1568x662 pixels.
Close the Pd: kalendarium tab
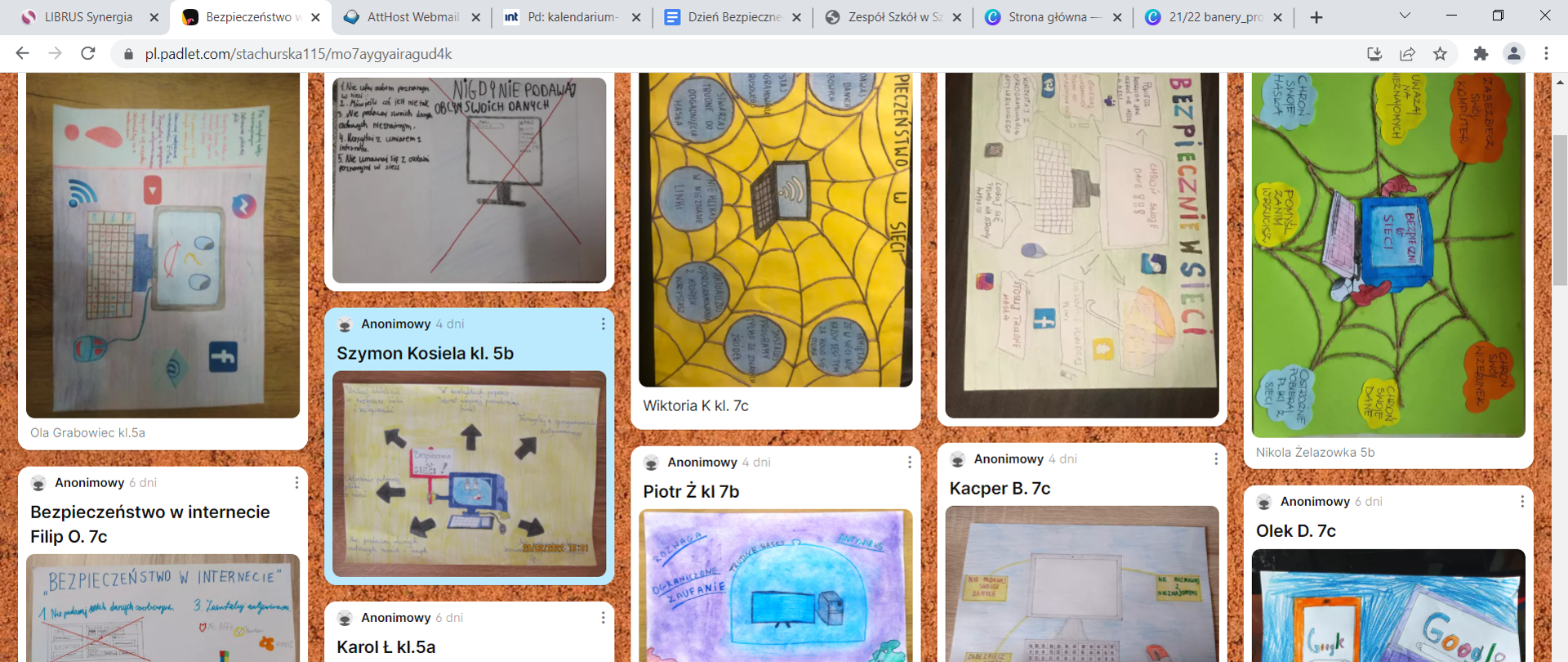(x=636, y=17)
